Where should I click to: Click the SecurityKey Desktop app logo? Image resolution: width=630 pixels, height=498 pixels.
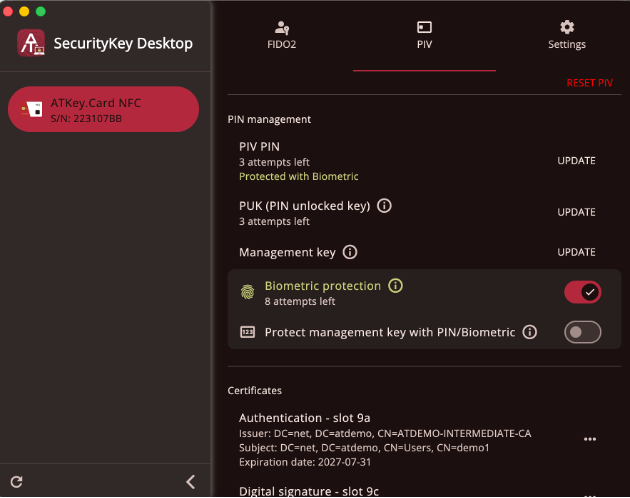click(x=31, y=43)
